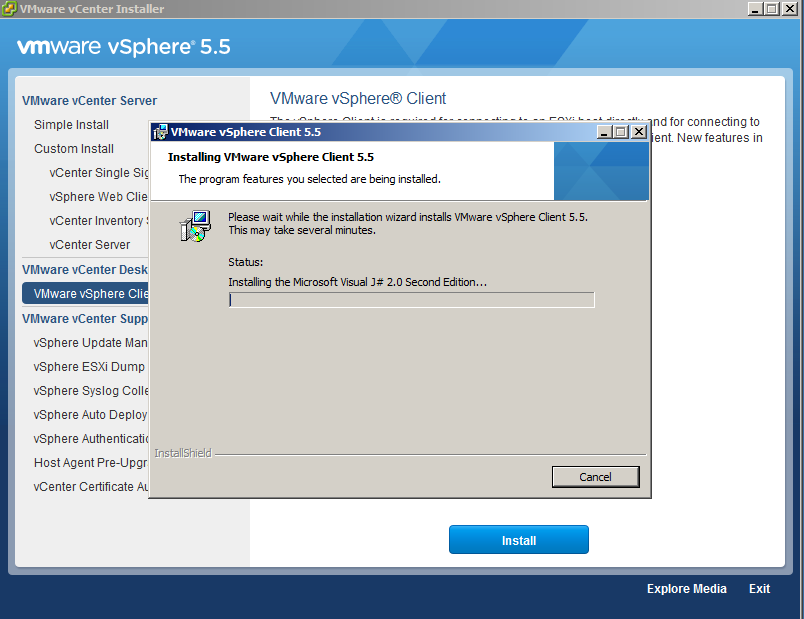Select vSphere ESXi Dump Collector
Image resolution: width=804 pixels, height=619 pixels.
pyautogui.click(x=89, y=367)
